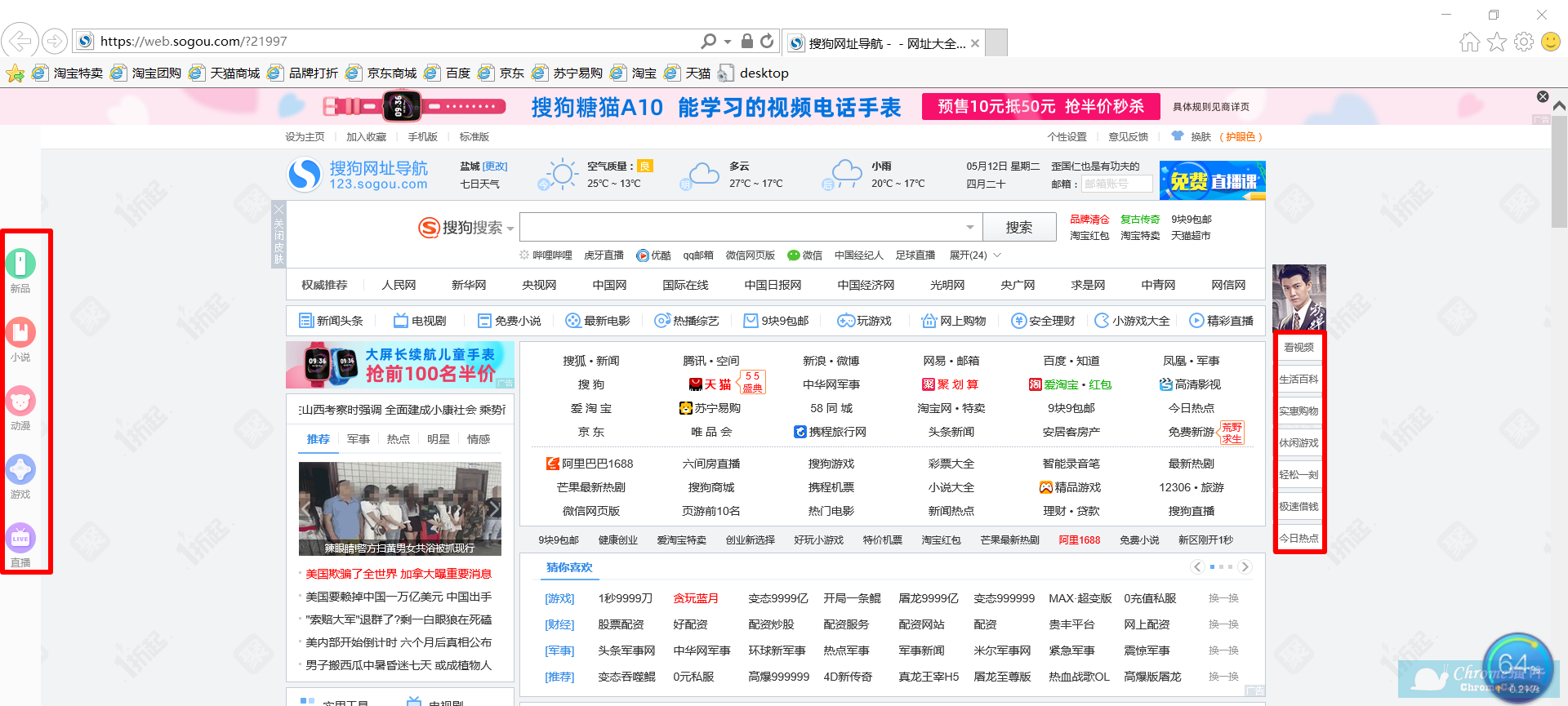Close the 搜狗网址导航 browser tab
This screenshot has width=1568, height=706.
(x=975, y=43)
